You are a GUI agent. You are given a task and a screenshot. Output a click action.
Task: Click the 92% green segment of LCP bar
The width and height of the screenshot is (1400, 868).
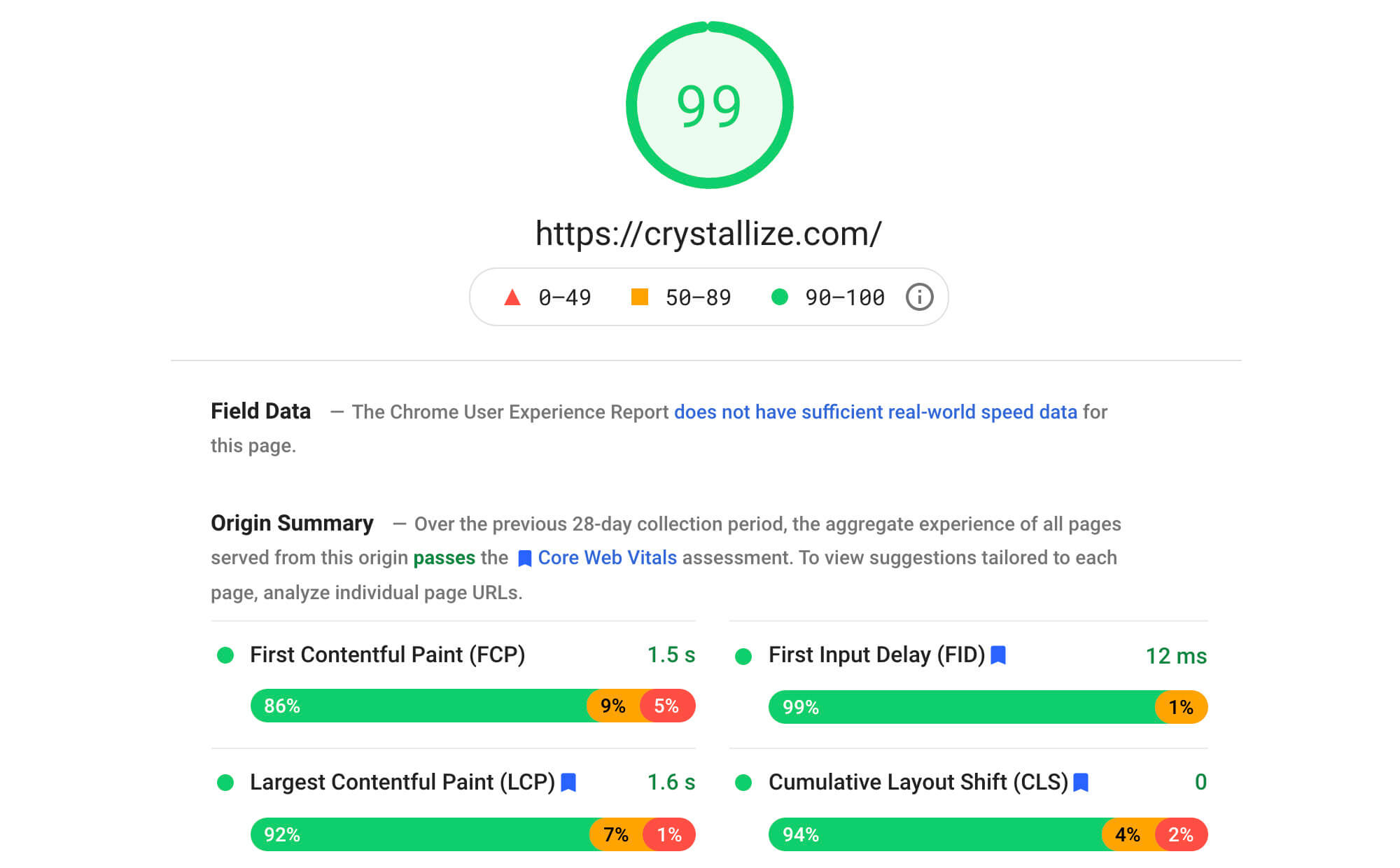click(x=420, y=834)
